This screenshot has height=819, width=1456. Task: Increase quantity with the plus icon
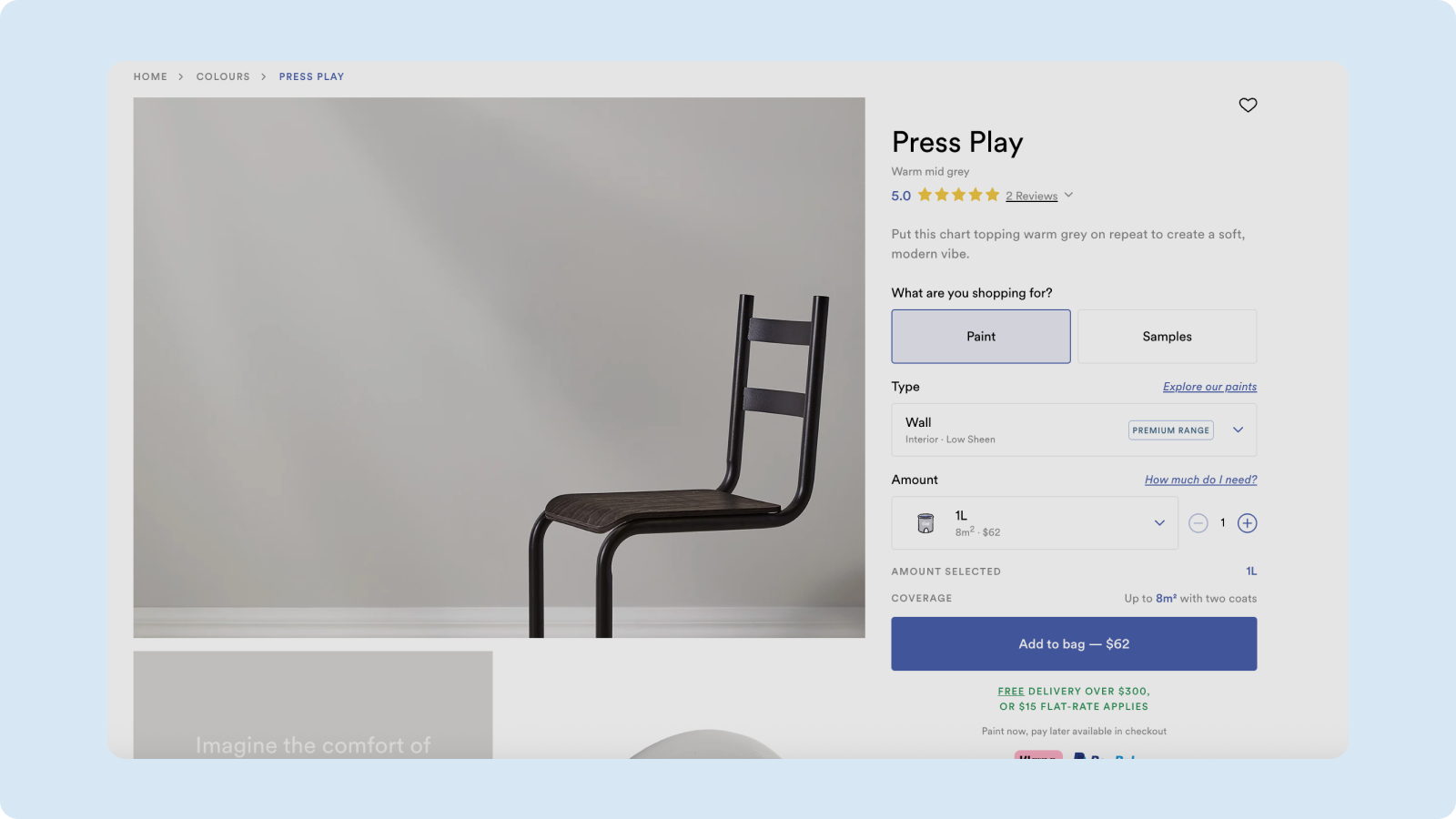(1248, 523)
